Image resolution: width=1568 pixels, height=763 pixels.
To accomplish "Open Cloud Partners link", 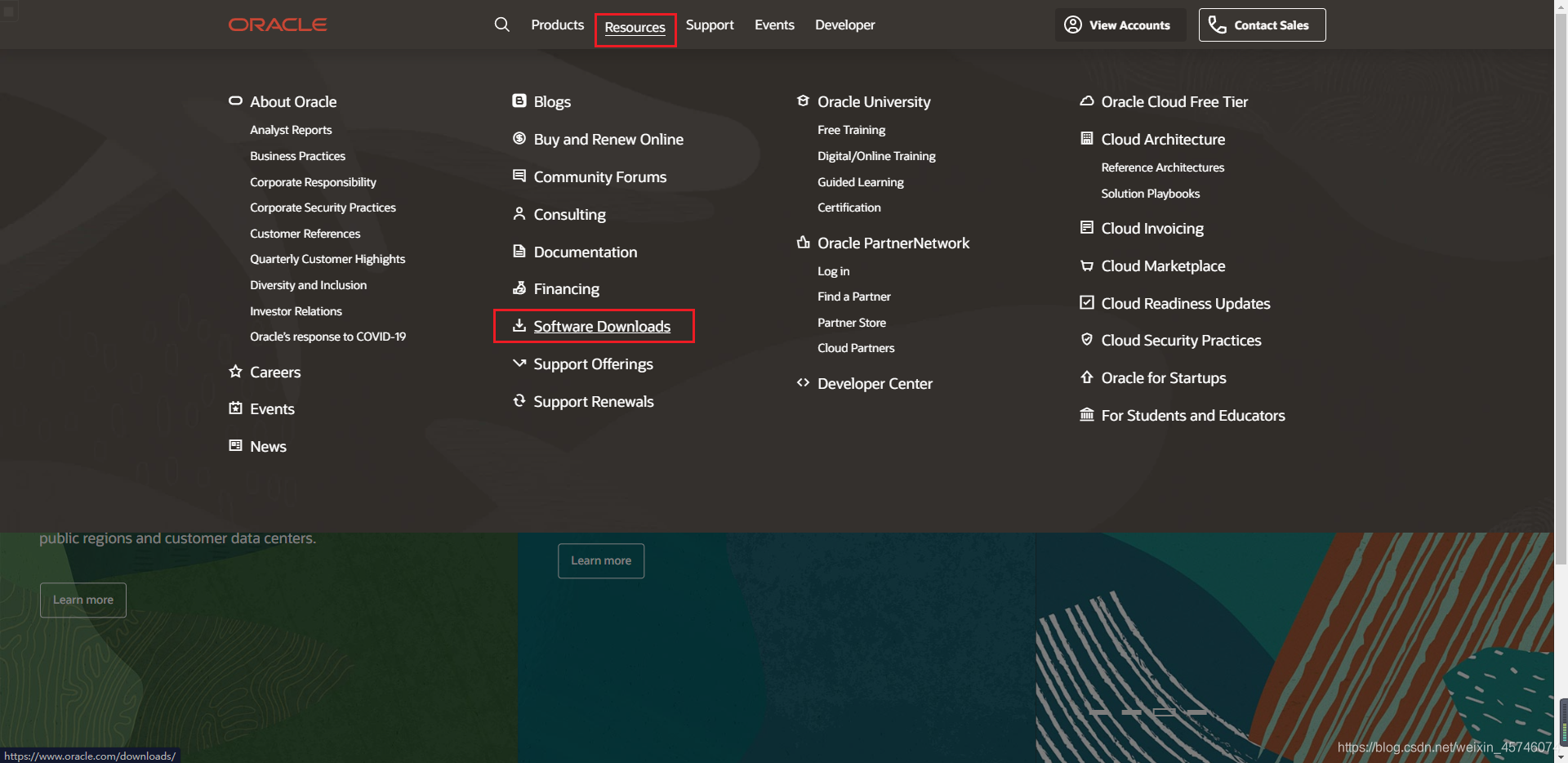I will pos(856,348).
